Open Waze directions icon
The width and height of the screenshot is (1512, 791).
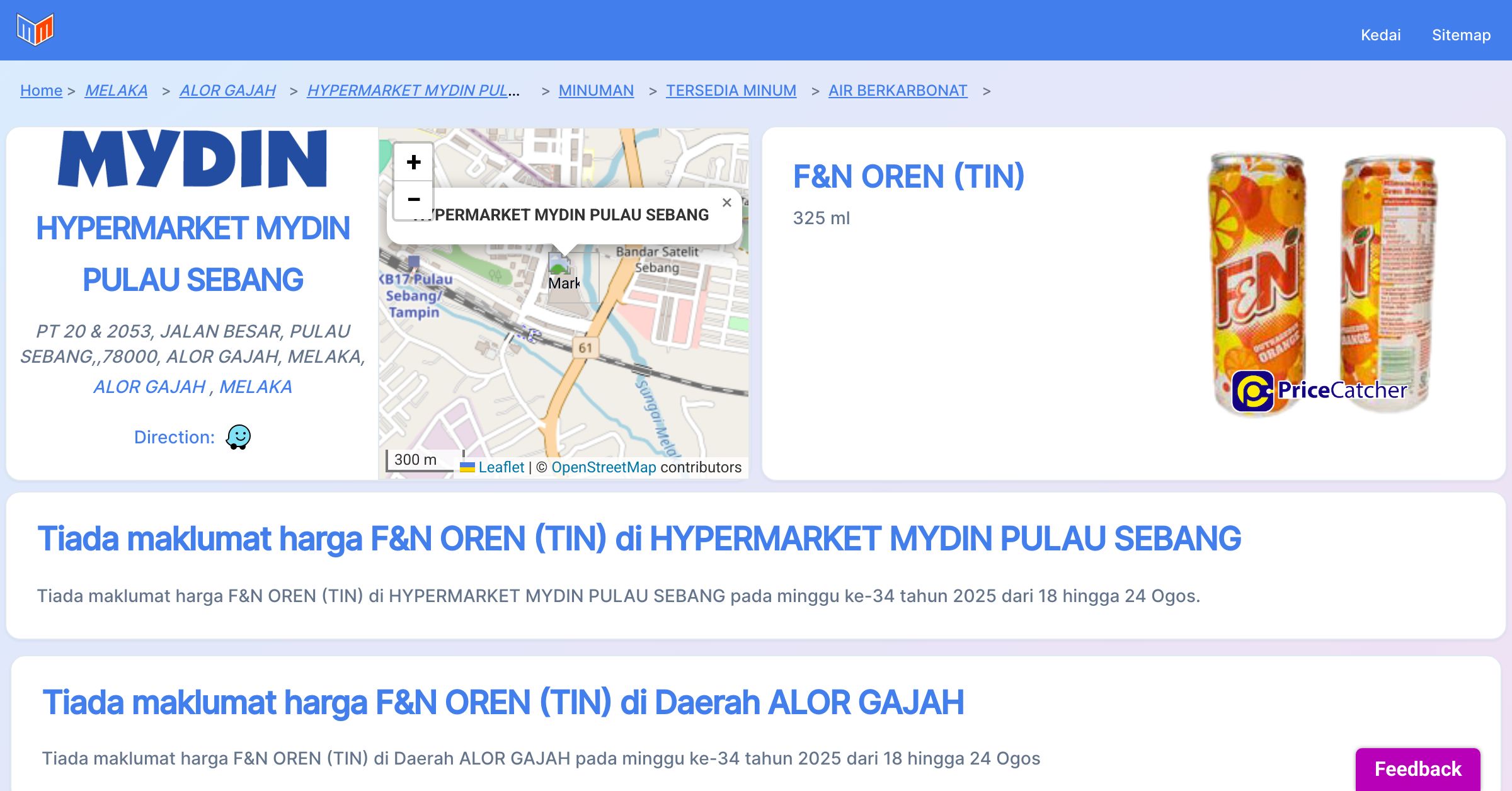pyautogui.click(x=239, y=436)
